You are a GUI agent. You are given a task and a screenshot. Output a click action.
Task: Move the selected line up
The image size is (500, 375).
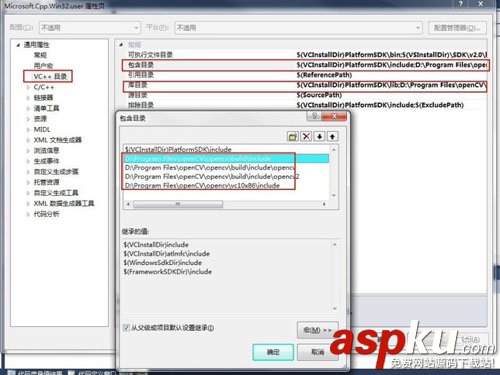click(x=332, y=137)
